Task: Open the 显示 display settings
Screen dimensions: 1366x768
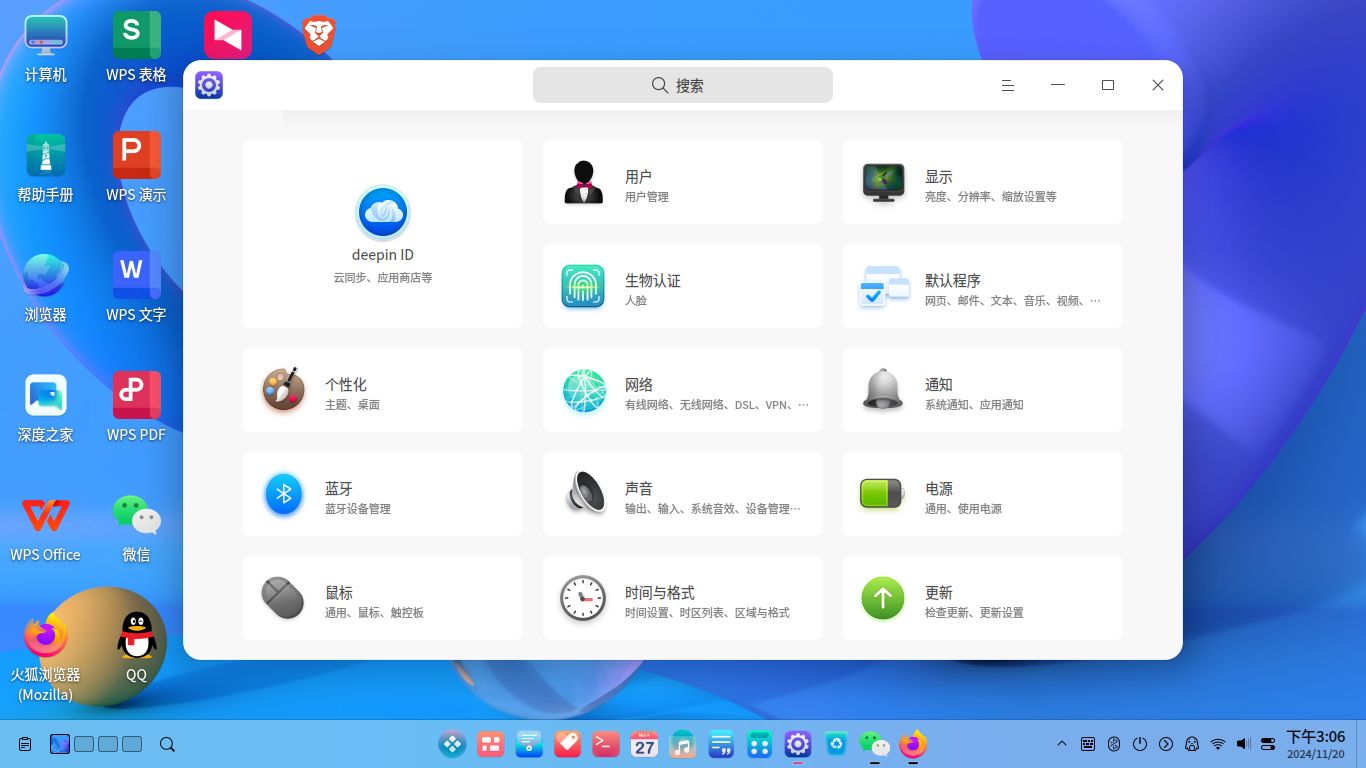Action: point(982,182)
